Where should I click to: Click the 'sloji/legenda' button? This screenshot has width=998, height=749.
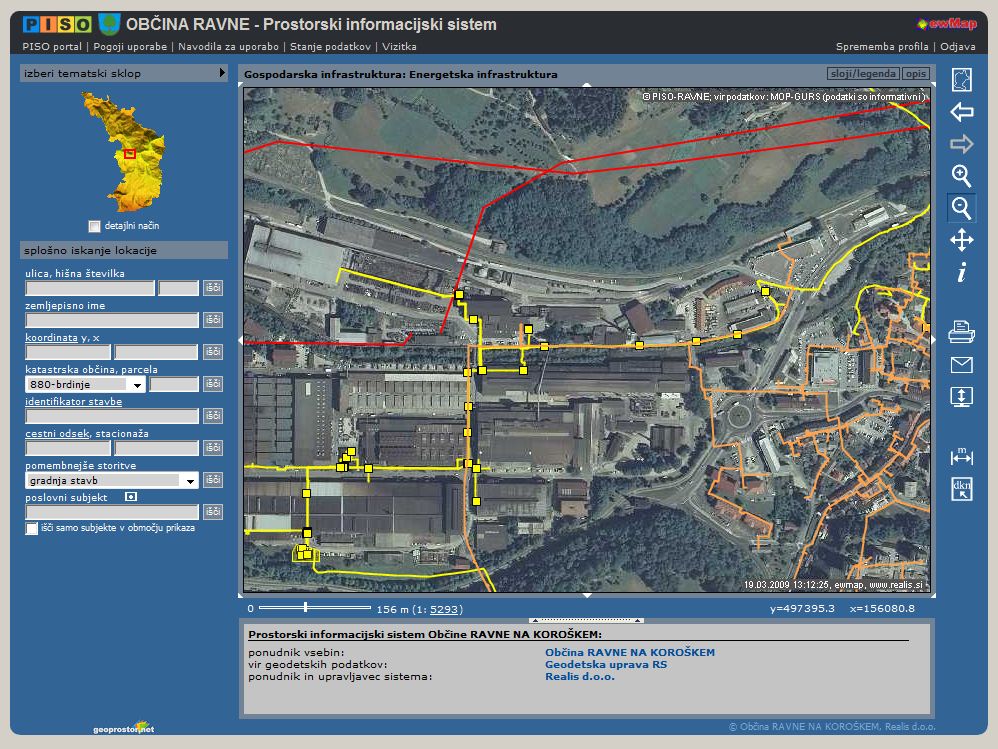(x=862, y=74)
